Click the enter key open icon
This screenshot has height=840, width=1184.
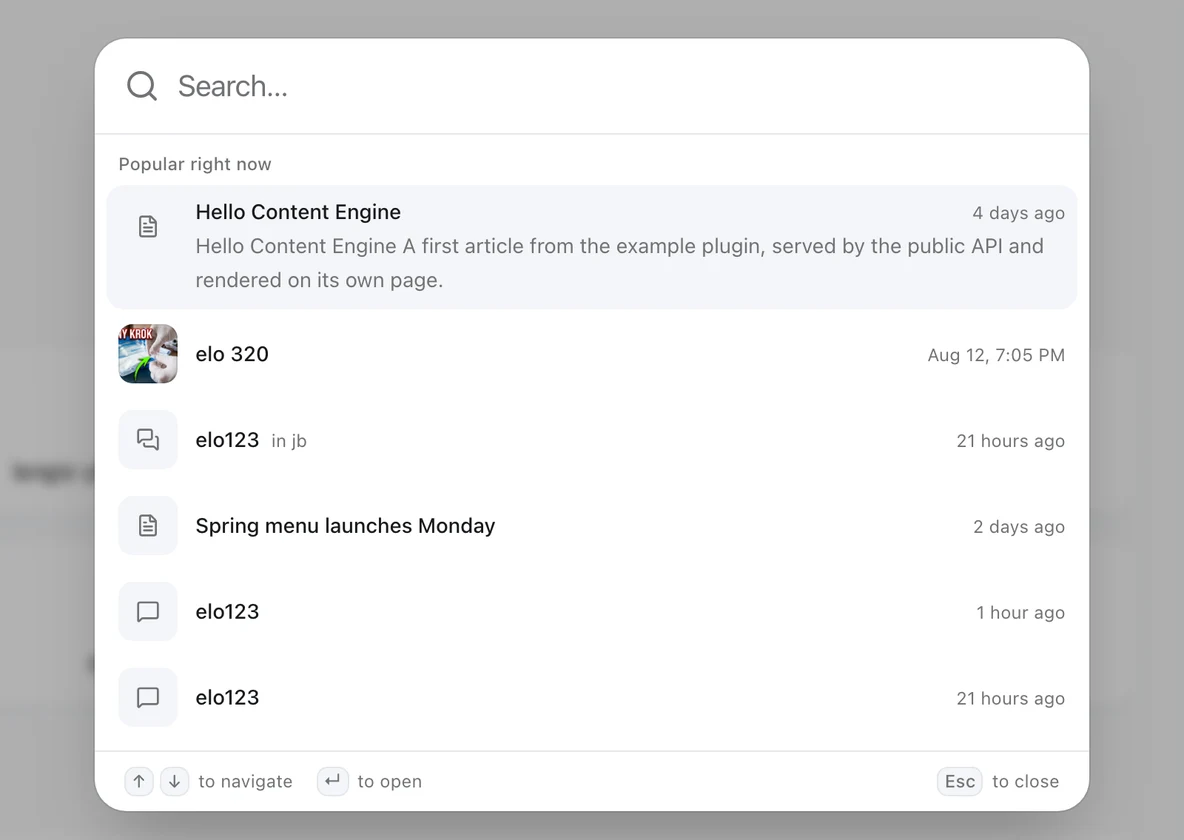tap(333, 782)
